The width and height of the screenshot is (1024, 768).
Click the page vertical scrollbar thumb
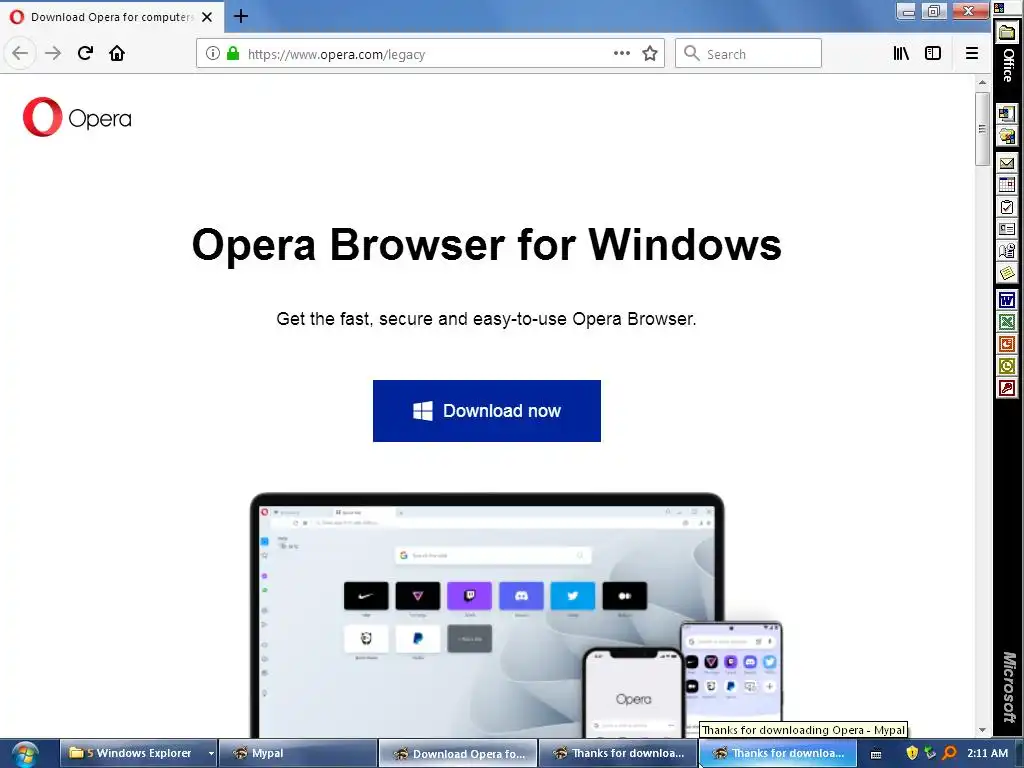[x=982, y=129]
